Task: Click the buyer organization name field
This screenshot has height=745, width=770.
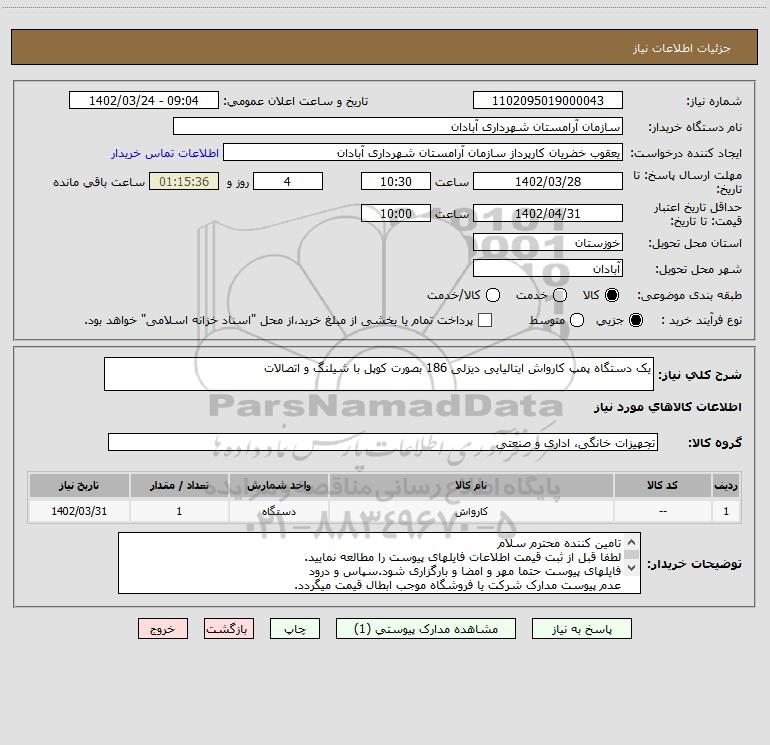Action: tap(398, 127)
